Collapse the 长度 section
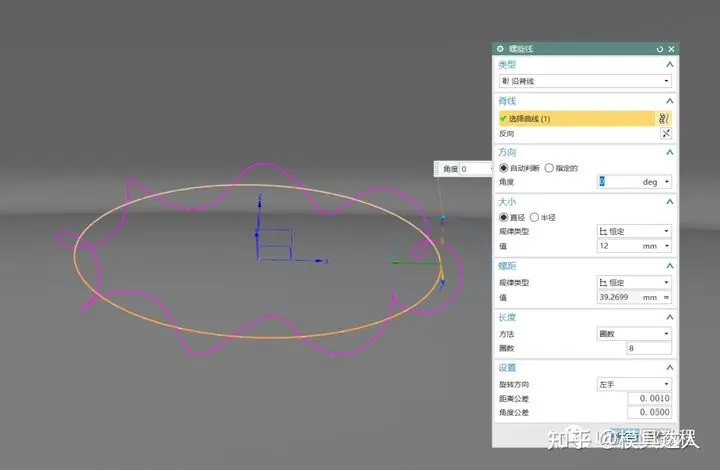This screenshot has height=470, width=720. [670, 317]
